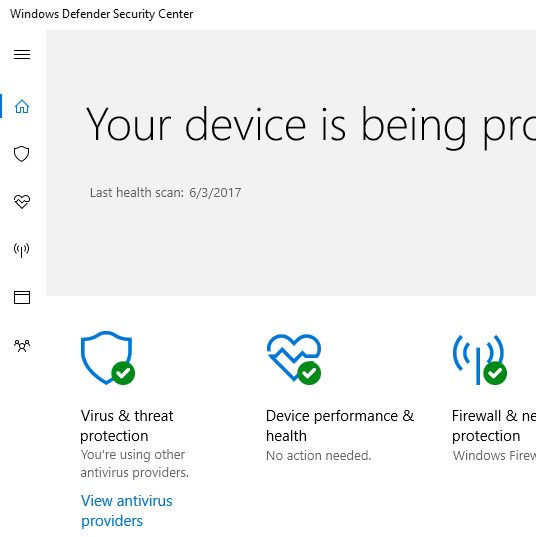The height and width of the screenshot is (537, 536).
Task: Select the Virus & threat protection title
Action: pos(127,426)
